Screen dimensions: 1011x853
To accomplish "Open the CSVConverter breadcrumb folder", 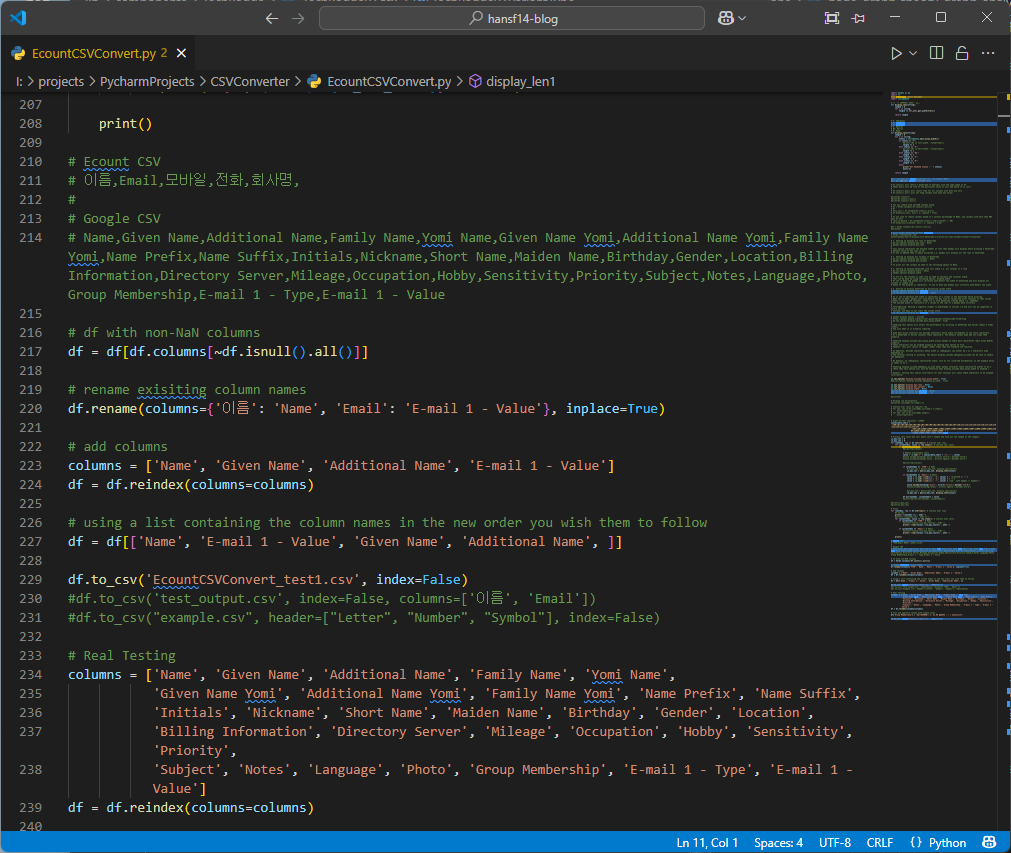I will pos(250,81).
